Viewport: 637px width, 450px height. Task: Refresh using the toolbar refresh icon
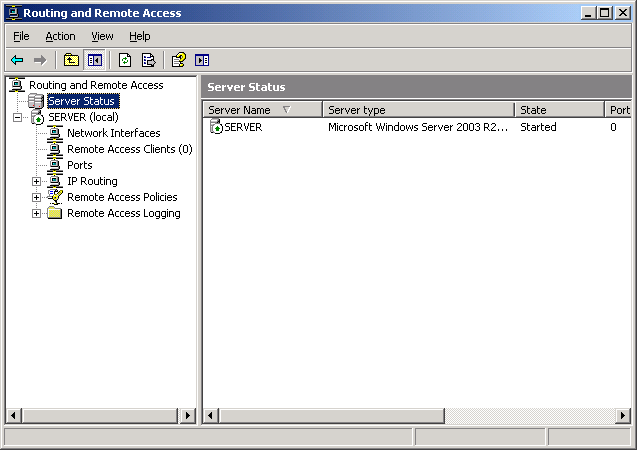click(125, 61)
